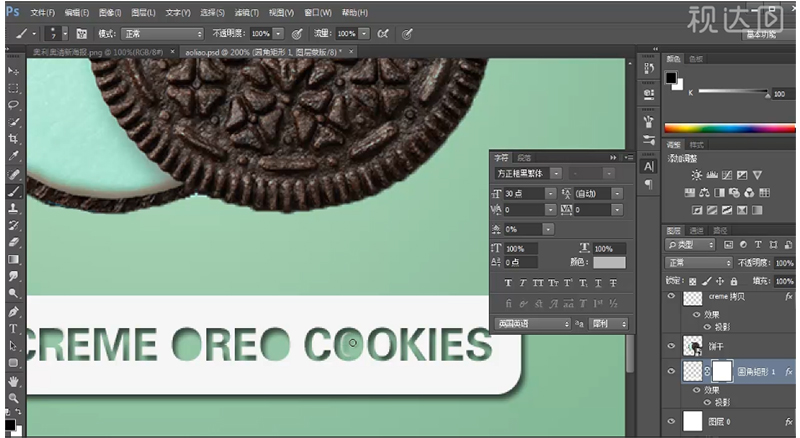800x438 pixels.
Task: Open the 滤镜(T) menu
Action: (x=246, y=12)
